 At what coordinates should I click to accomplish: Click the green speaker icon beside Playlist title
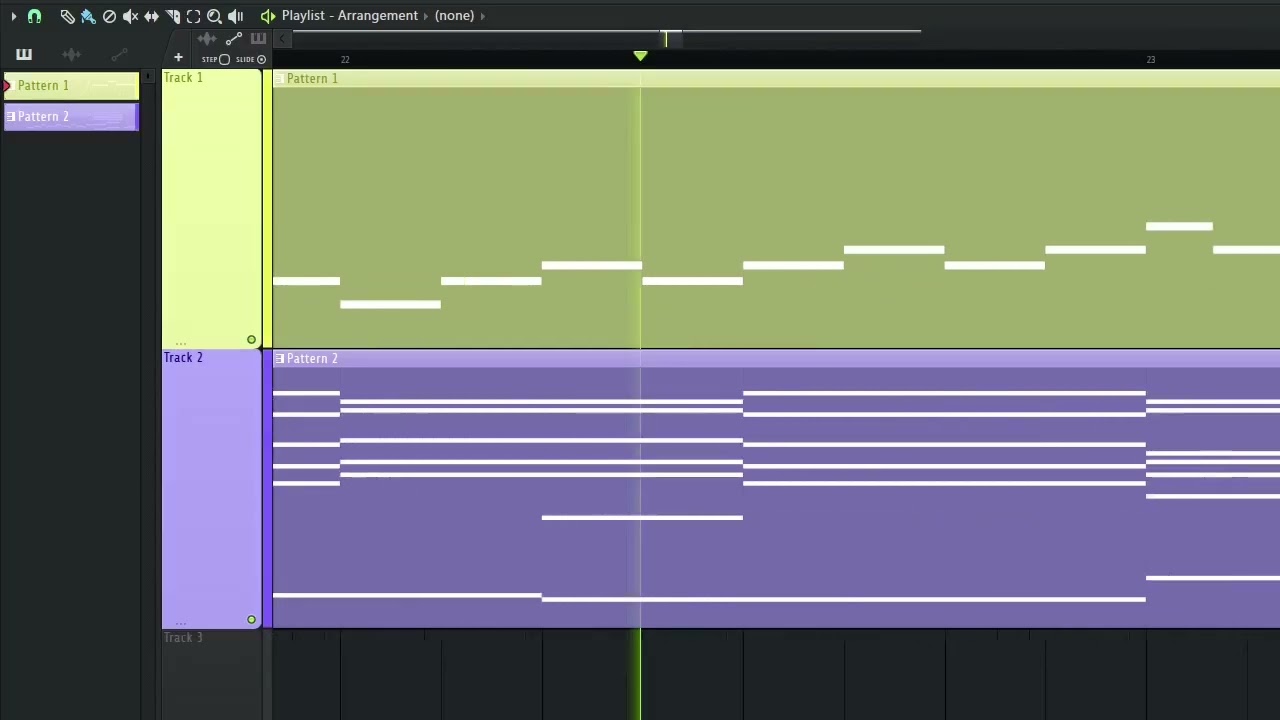coord(267,16)
